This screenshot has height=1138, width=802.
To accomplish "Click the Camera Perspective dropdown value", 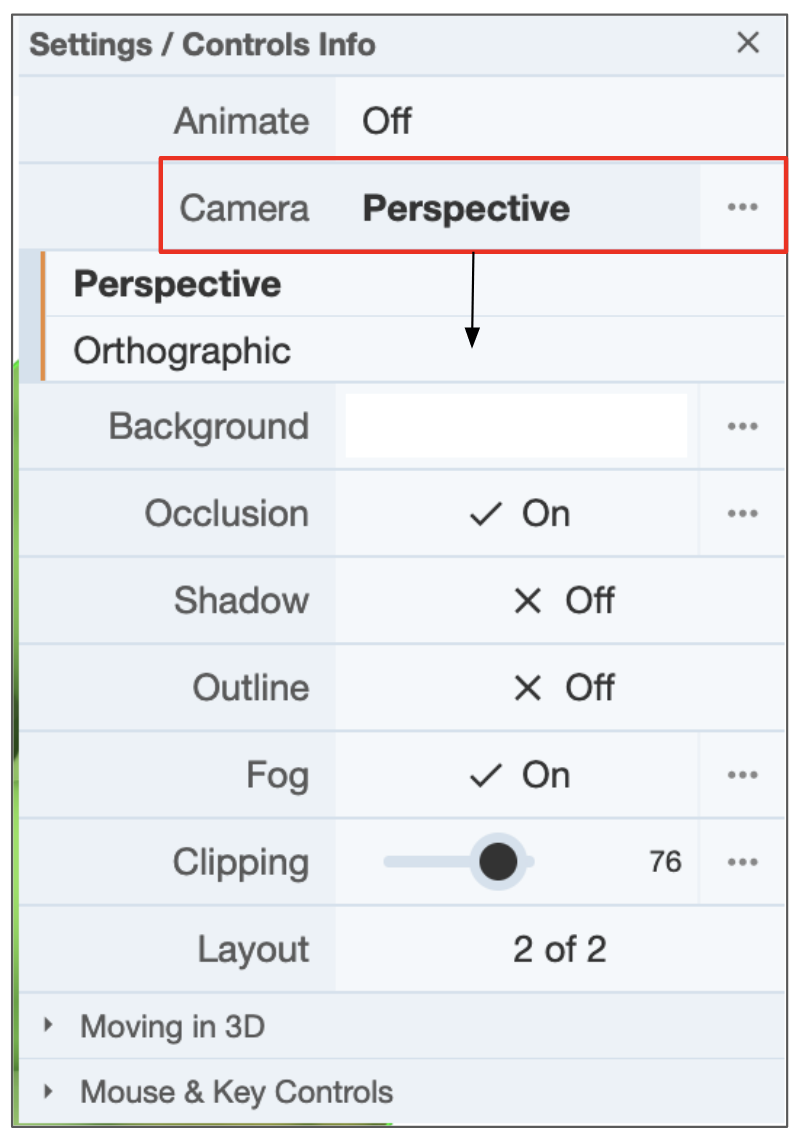I will (466, 208).
